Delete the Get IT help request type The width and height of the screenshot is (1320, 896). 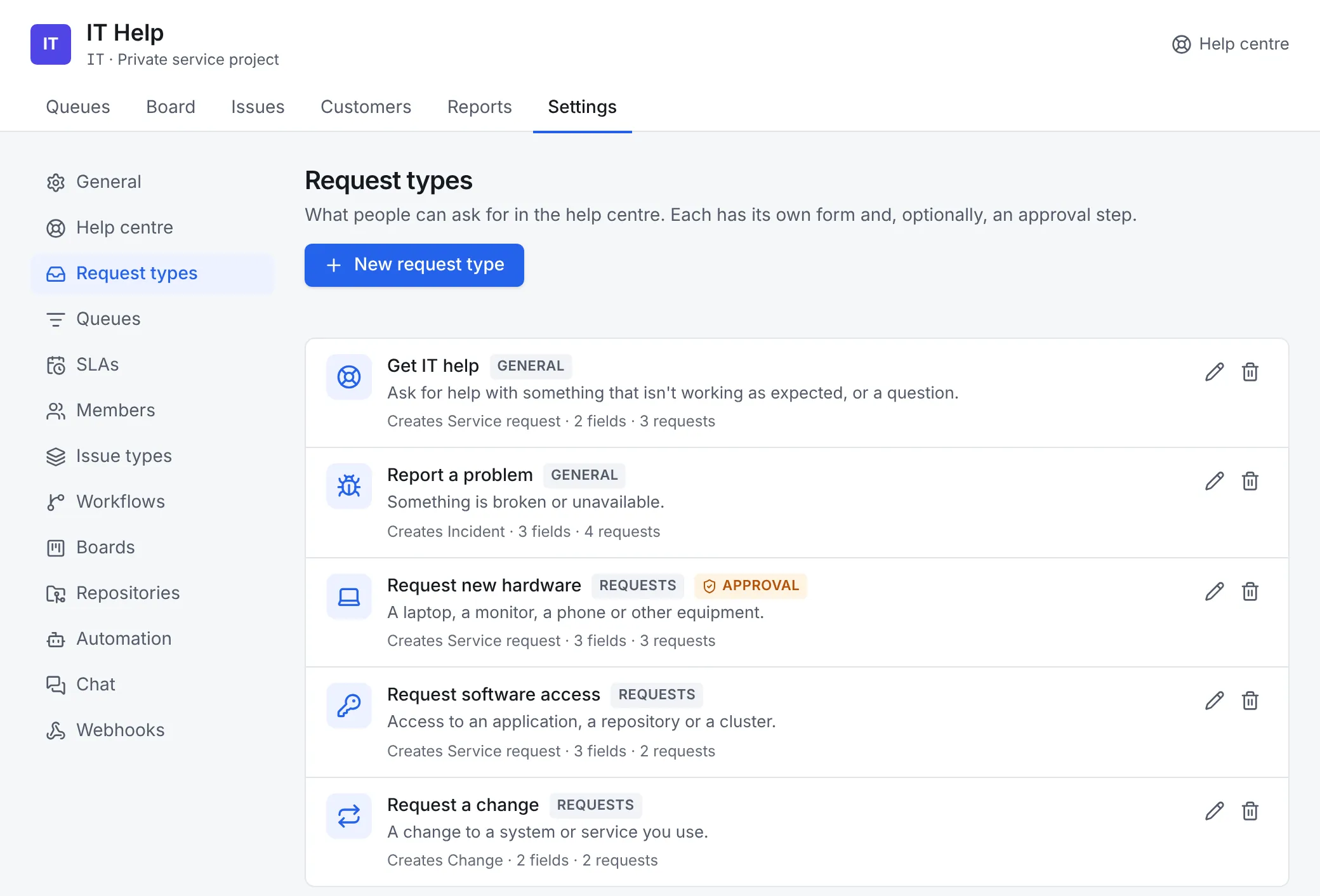pyautogui.click(x=1250, y=372)
